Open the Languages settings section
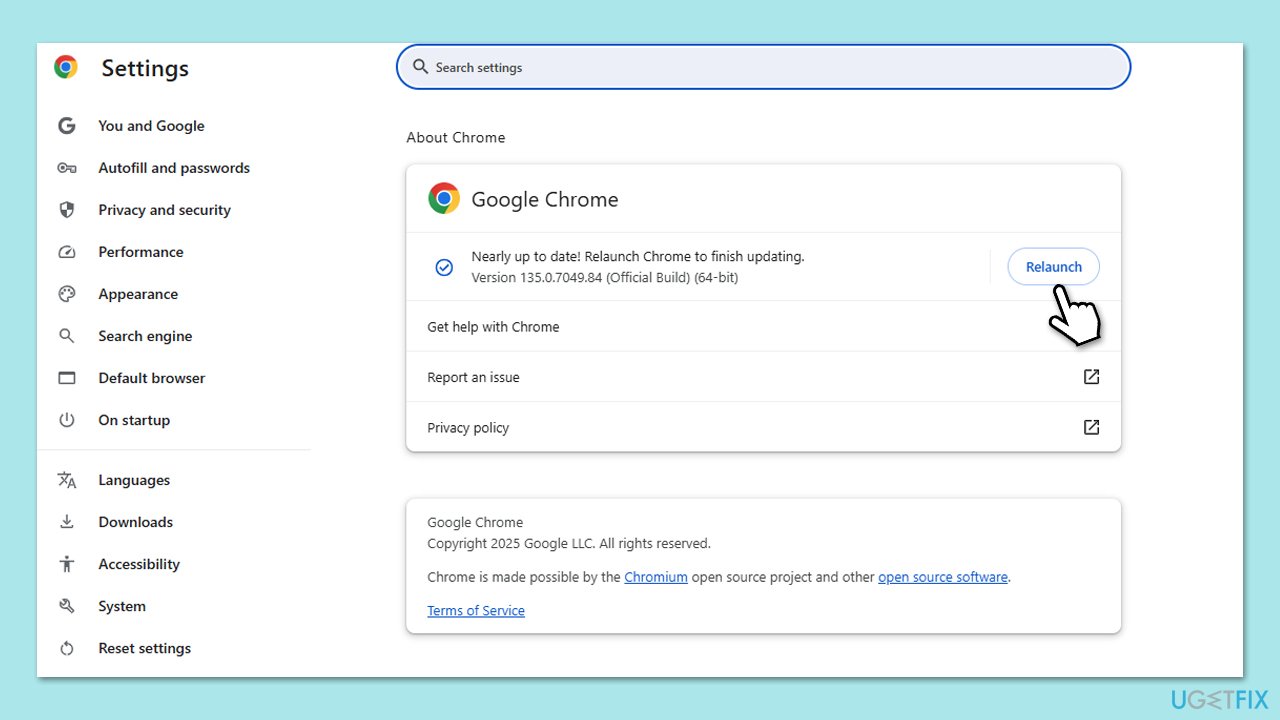Viewport: 1280px width, 720px height. (134, 480)
